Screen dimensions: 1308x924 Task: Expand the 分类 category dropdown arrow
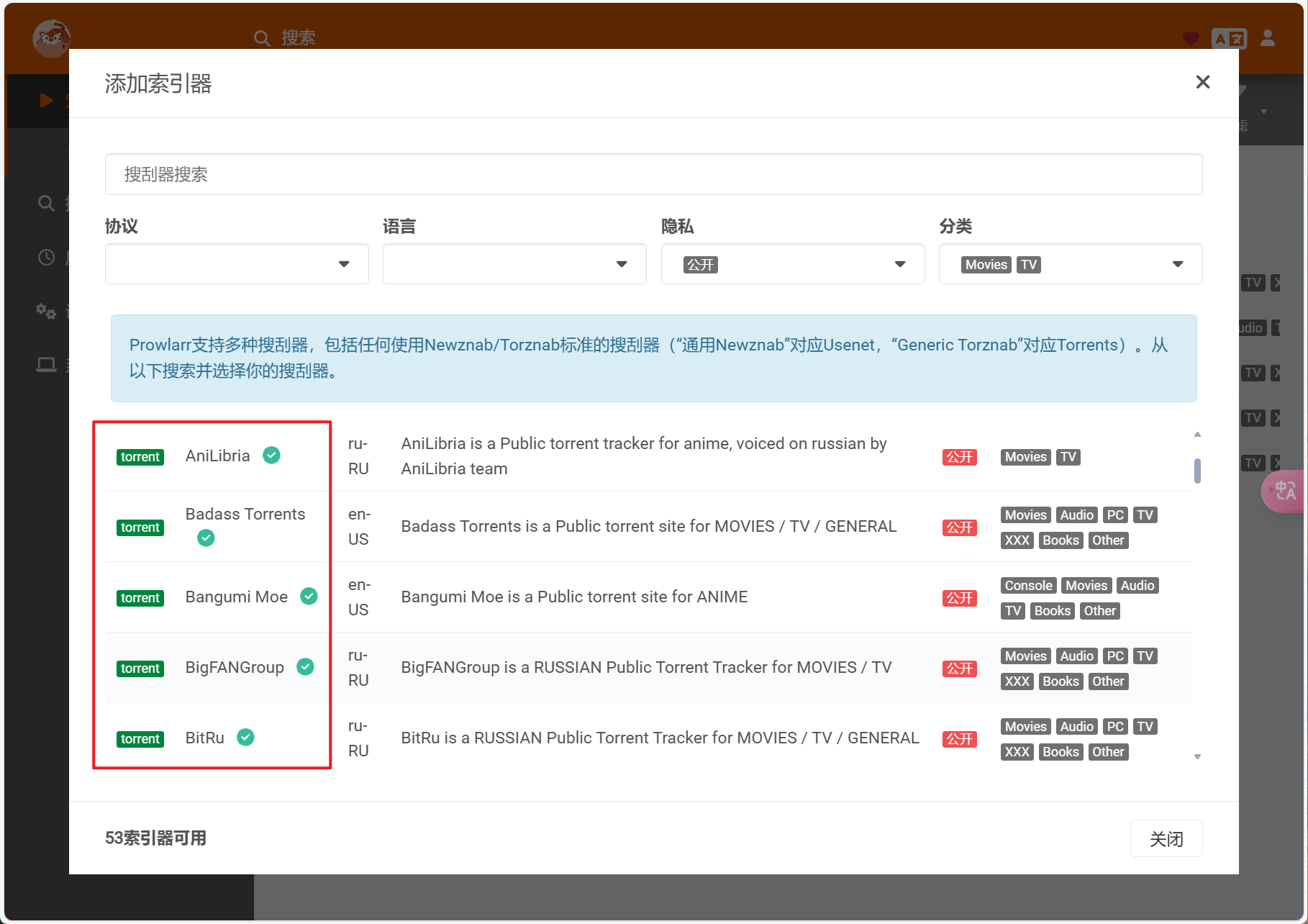click(x=1178, y=264)
